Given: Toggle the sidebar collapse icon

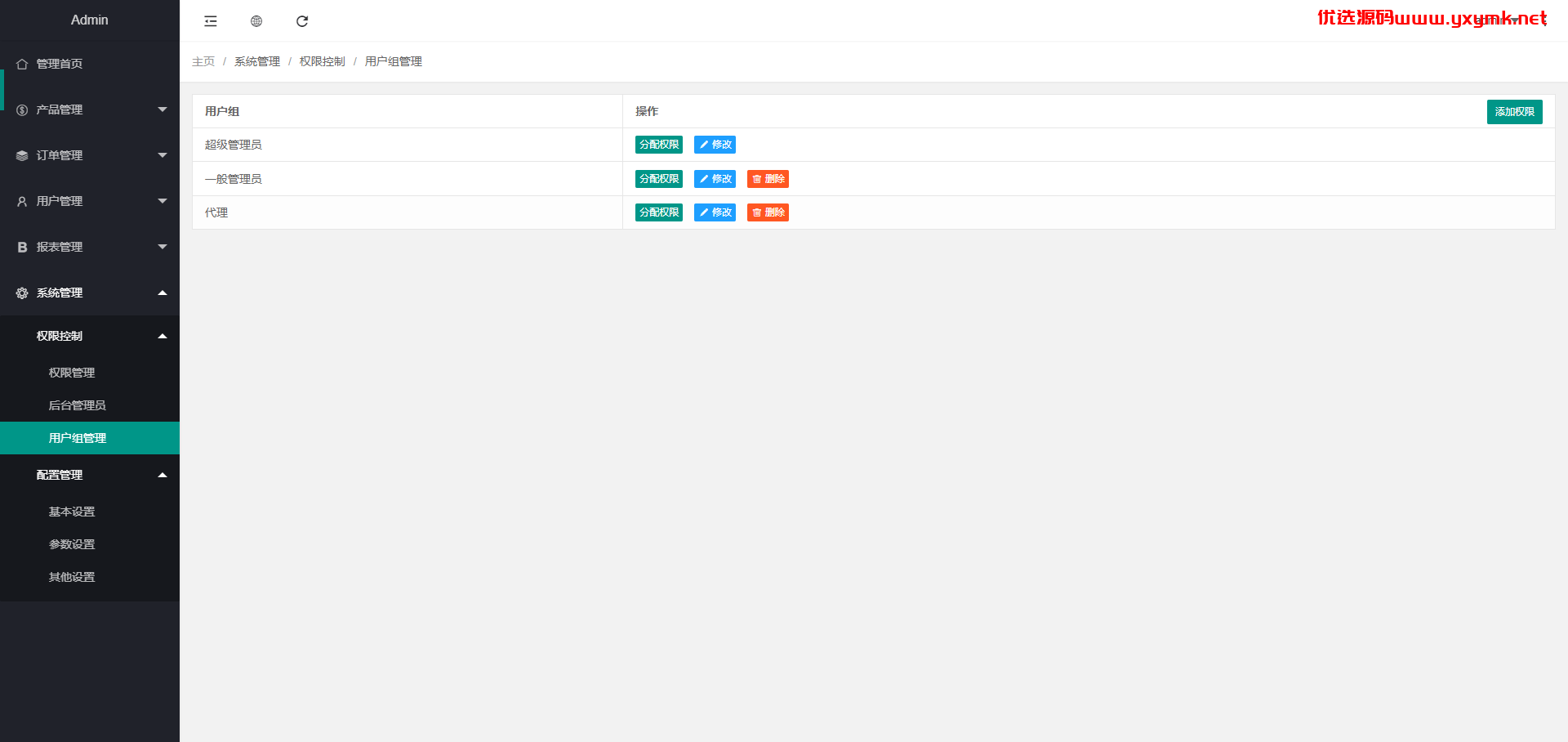Looking at the screenshot, I should [211, 21].
